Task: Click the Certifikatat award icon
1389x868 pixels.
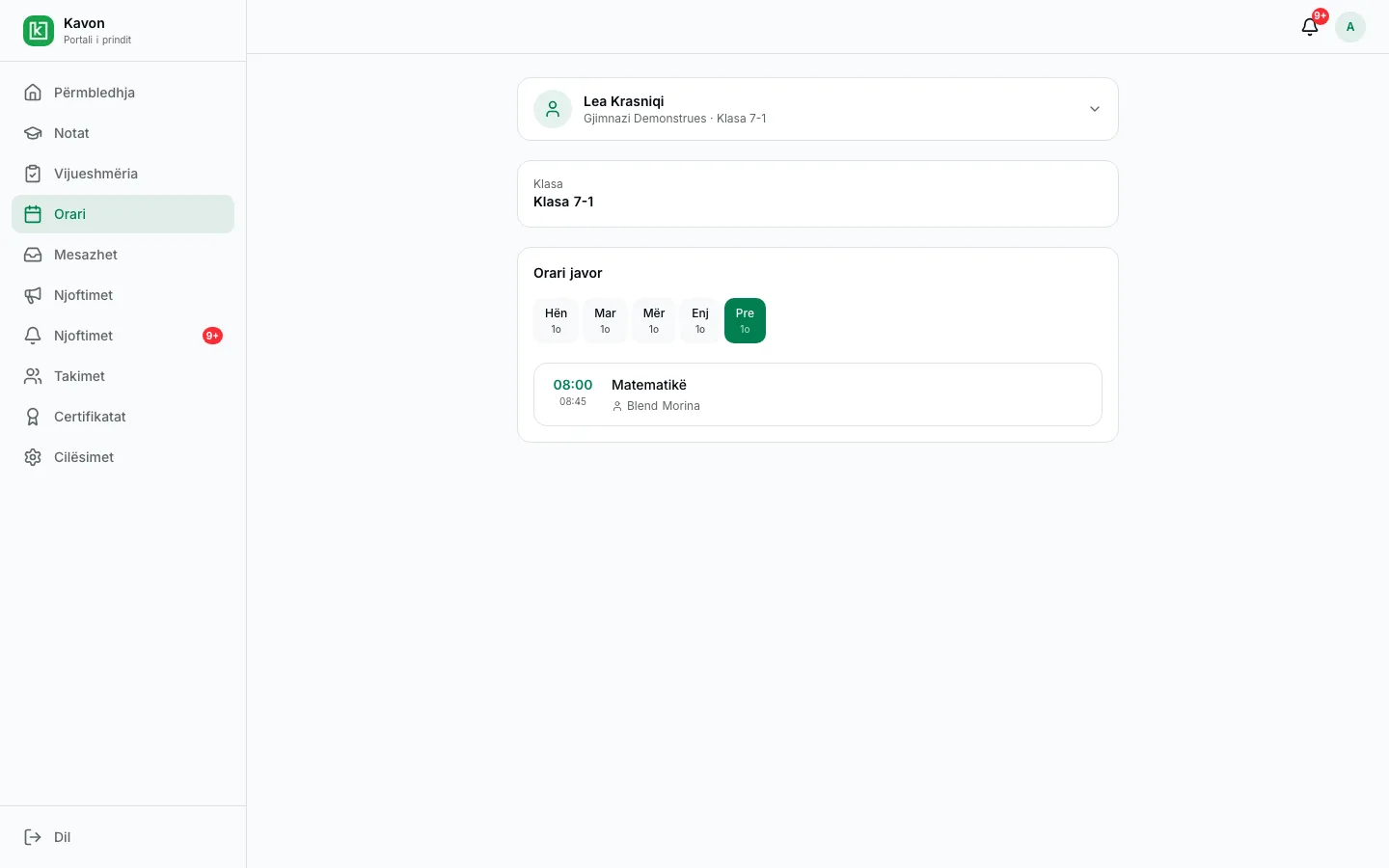Action: pos(33,417)
